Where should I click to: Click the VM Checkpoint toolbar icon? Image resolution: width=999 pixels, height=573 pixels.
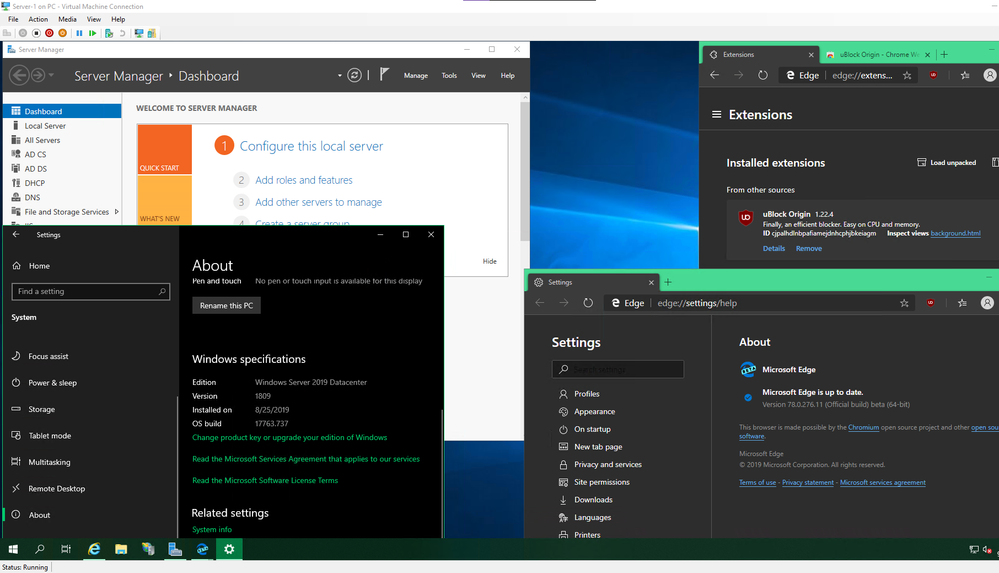click(109, 33)
